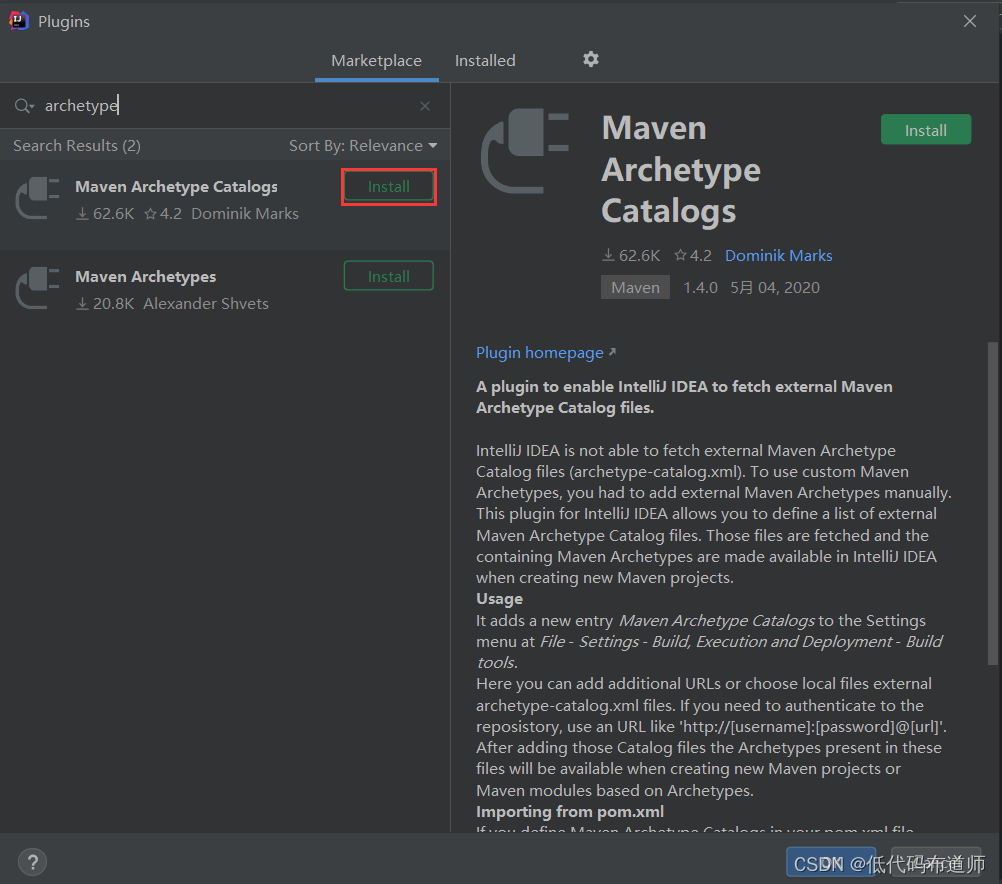Click Dominik Marks author text in results list
Image resolution: width=1002 pixels, height=884 pixels.
(245, 213)
